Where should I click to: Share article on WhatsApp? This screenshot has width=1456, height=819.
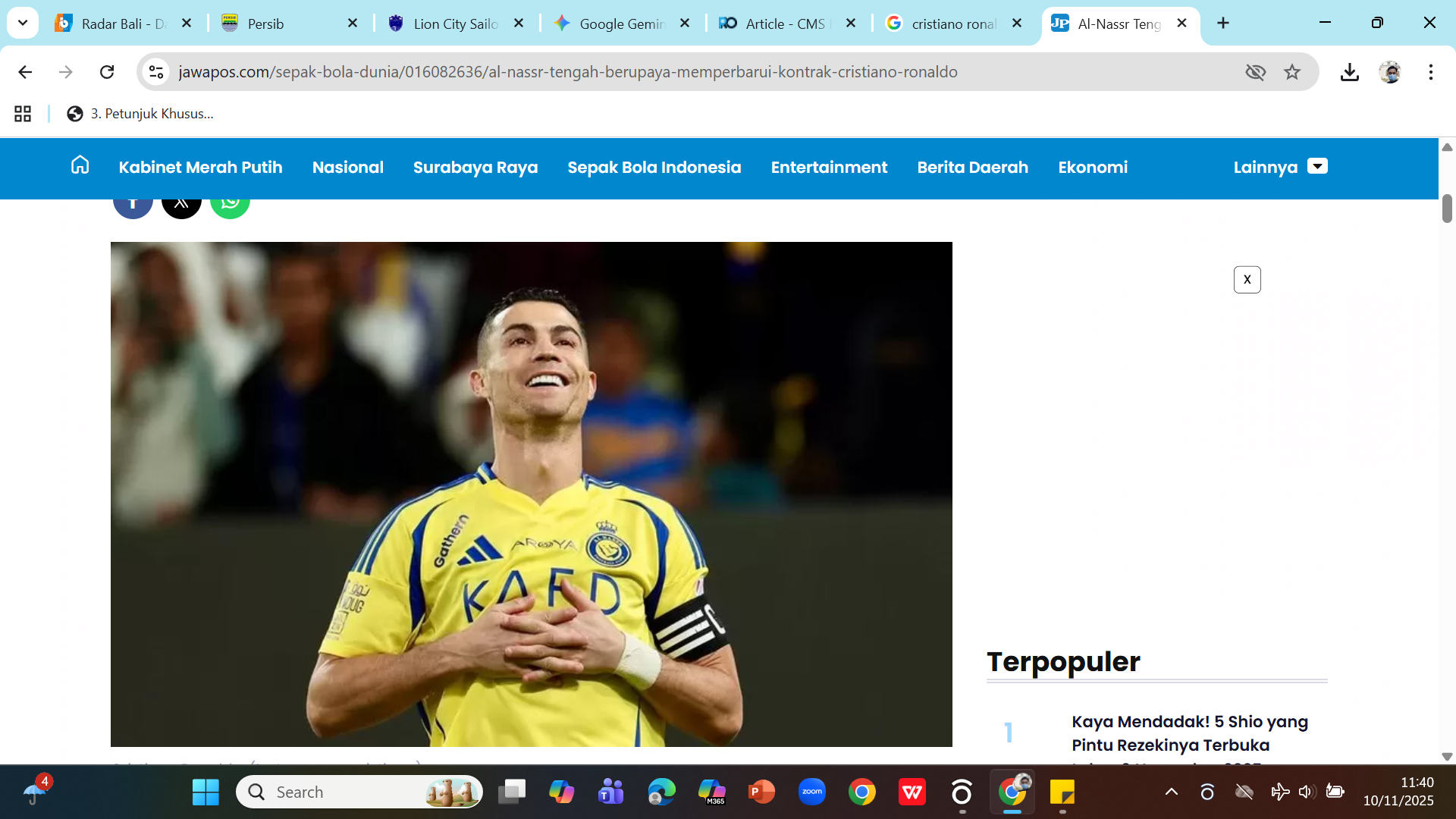tap(230, 209)
